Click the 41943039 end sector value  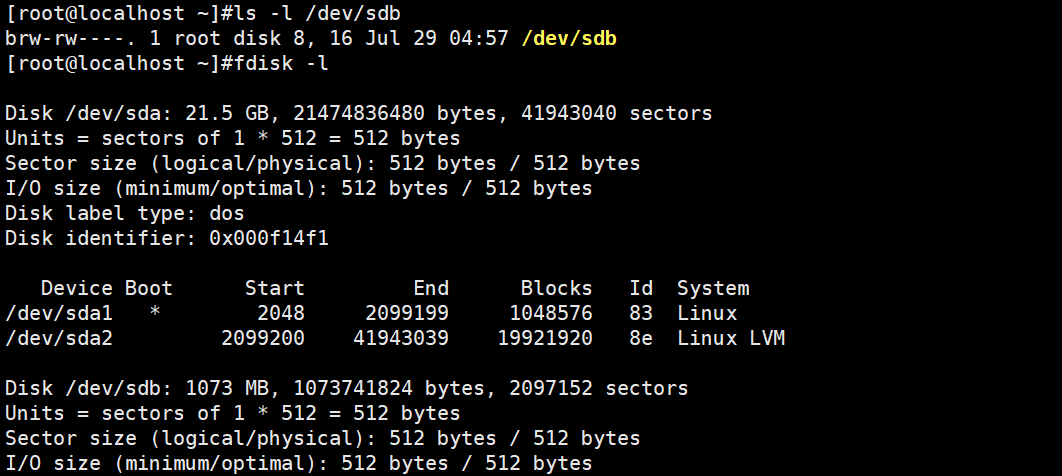[401, 338]
